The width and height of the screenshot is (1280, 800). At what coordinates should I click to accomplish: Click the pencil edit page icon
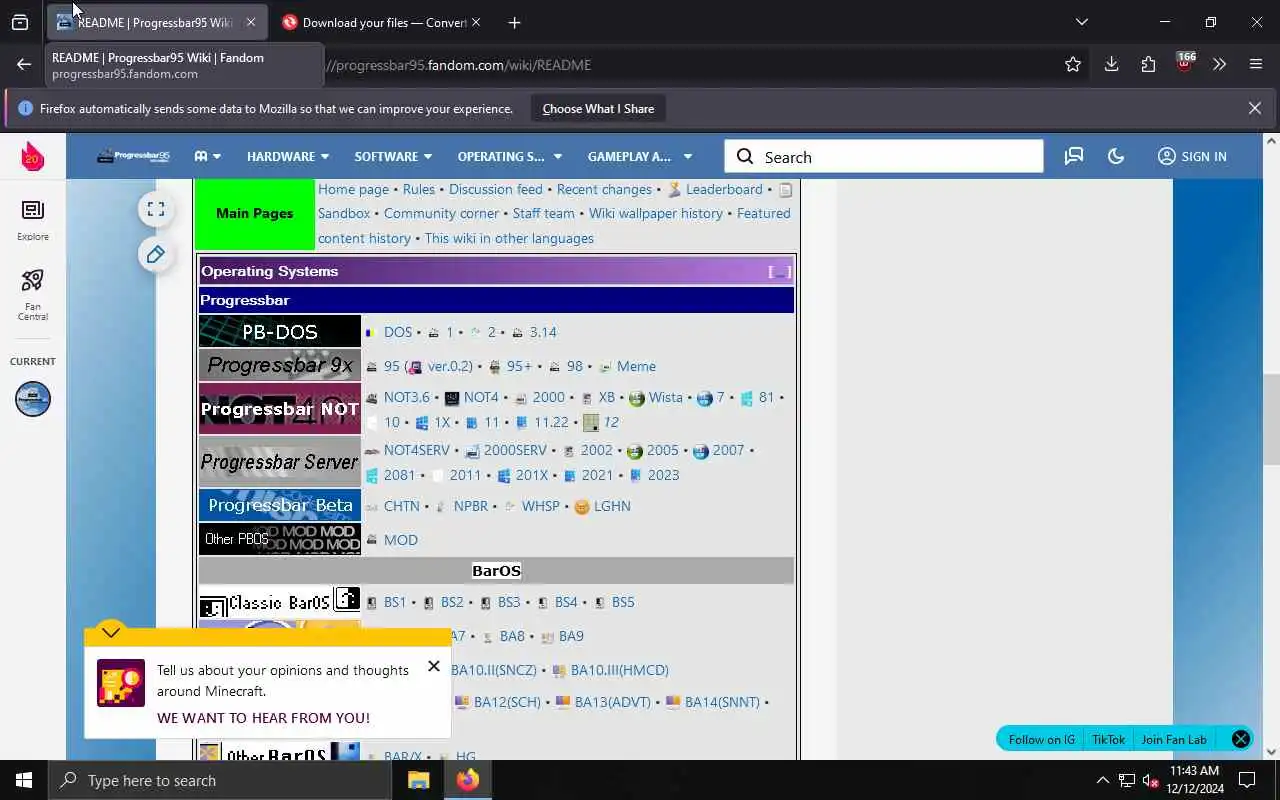click(155, 255)
